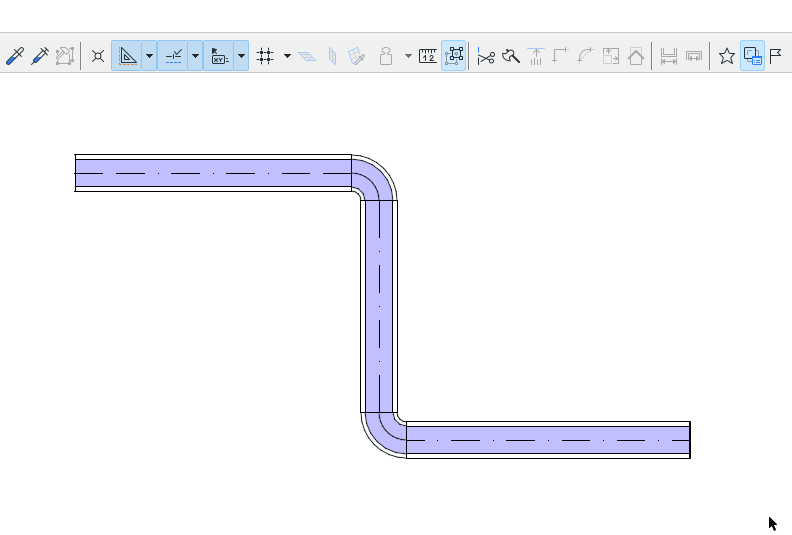The width and height of the screenshot is (792, 535).
Task: Toggle the XY Tracker button
Action: [219, 56]
